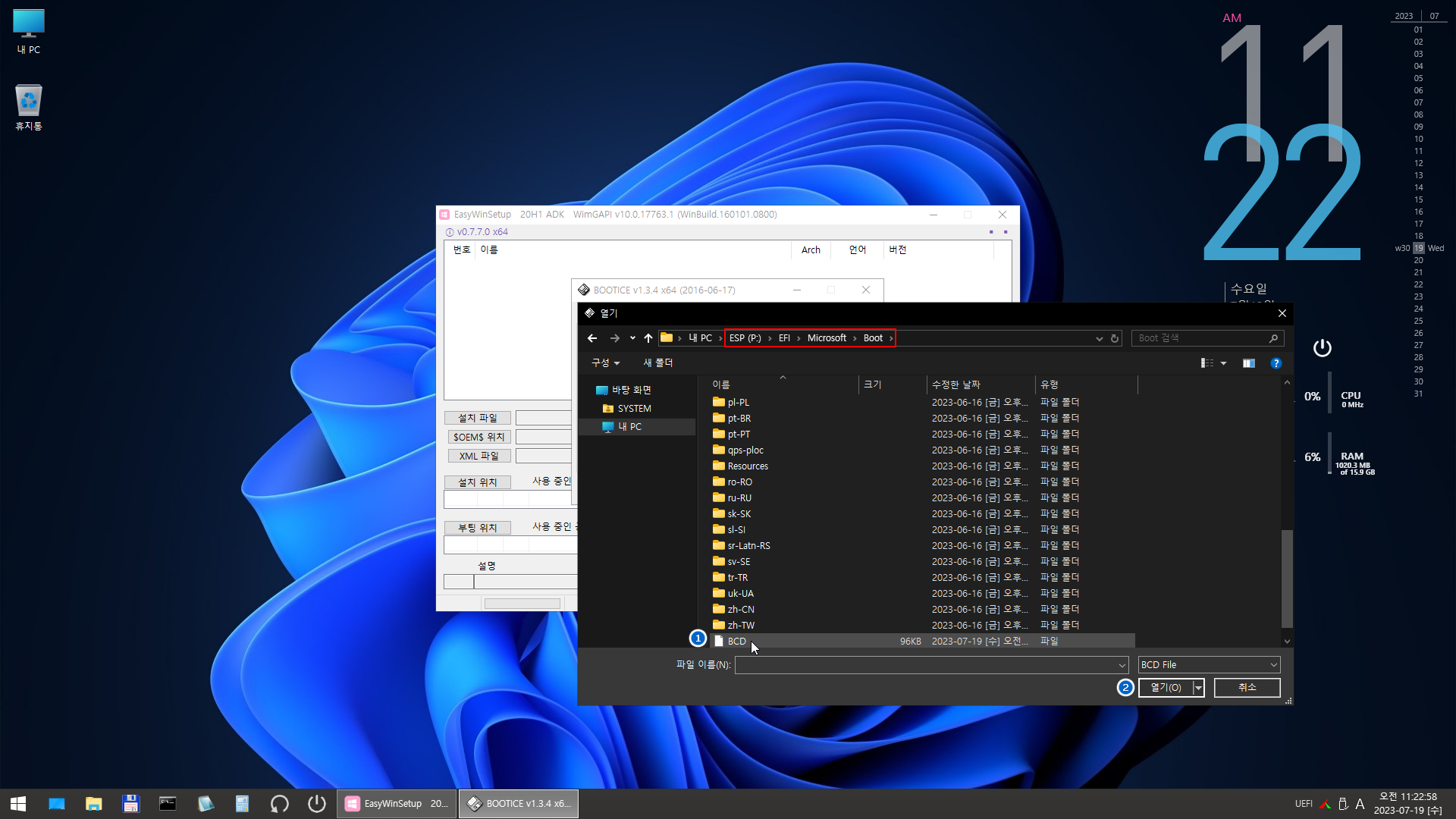The width and height of the screenshot is (1456, 819).
Task: Sort by 이름 column header
Action: (x=782, y=384)
